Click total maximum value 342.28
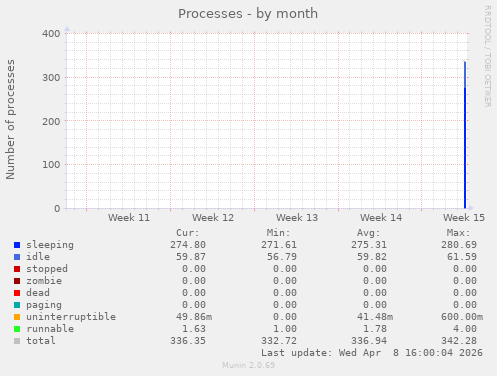The image size is (497, 376). pyautogui.click(x=459, y=341)
